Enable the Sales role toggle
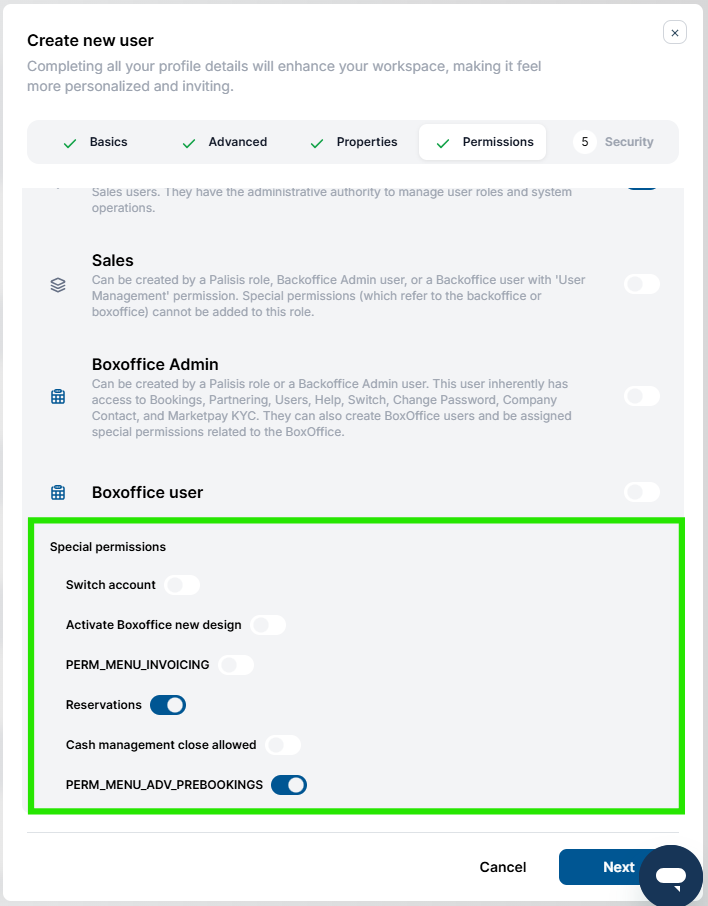The image size is (708, 906). click(642, 284)
